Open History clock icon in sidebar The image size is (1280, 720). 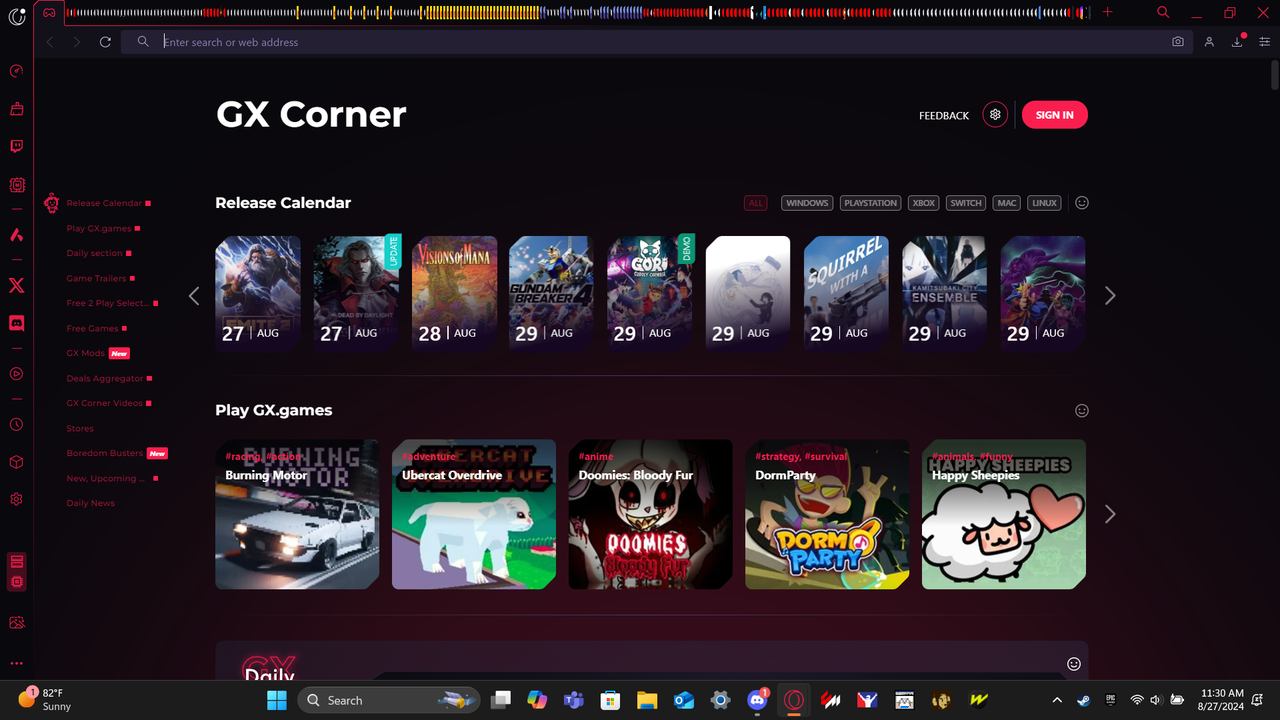16,425
